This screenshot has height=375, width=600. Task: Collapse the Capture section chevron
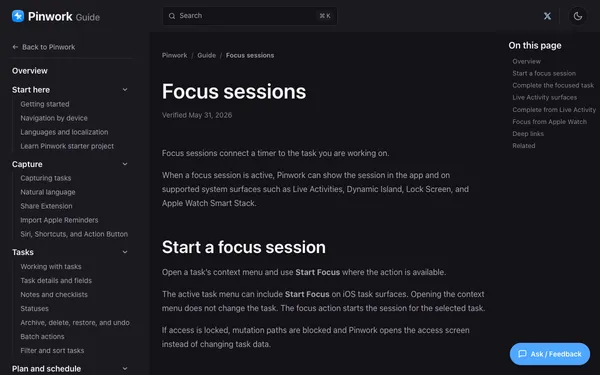pyautogui.click(x=125, y=164)
